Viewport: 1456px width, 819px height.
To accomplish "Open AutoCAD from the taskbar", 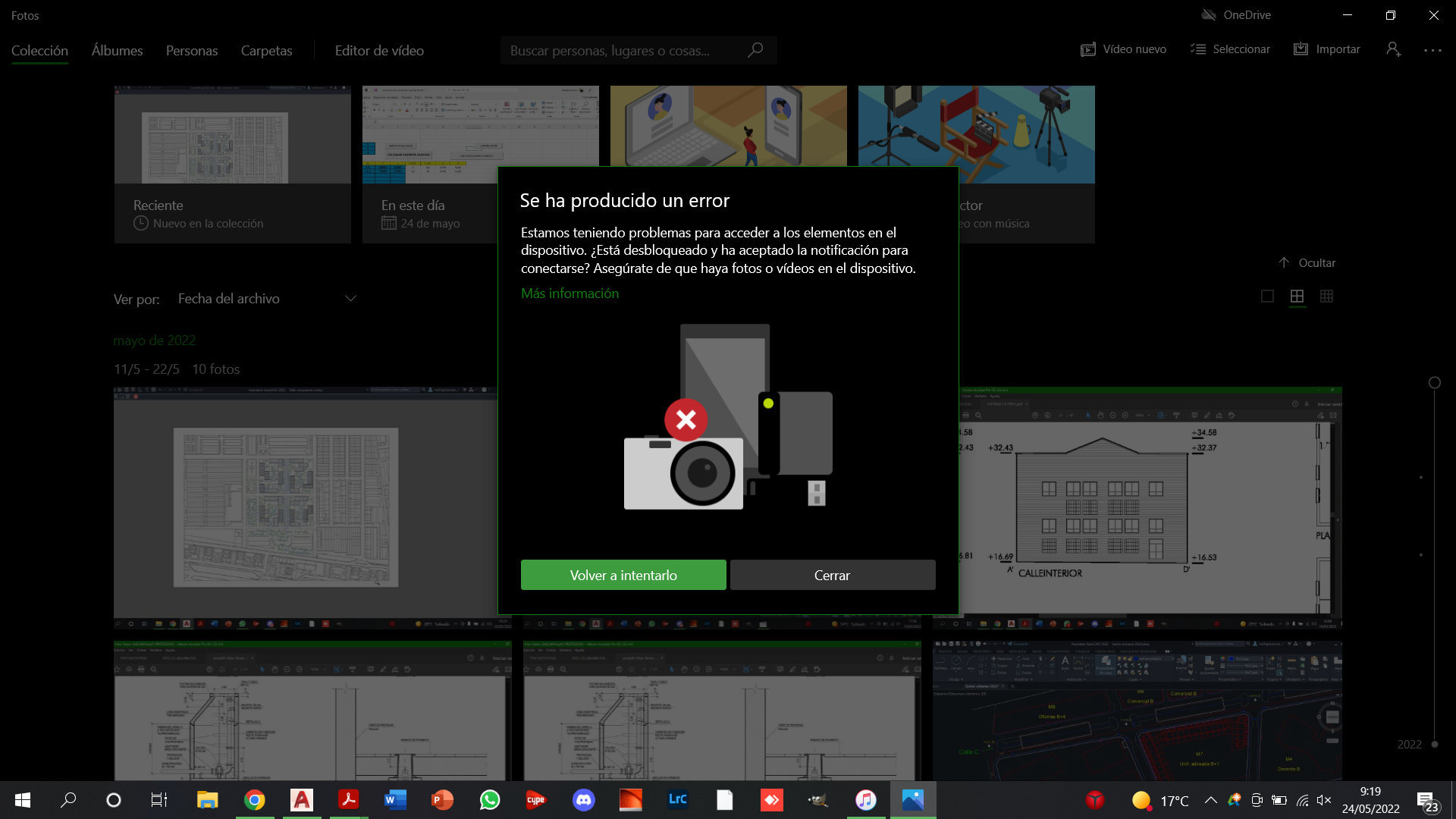I will (302, 800).
